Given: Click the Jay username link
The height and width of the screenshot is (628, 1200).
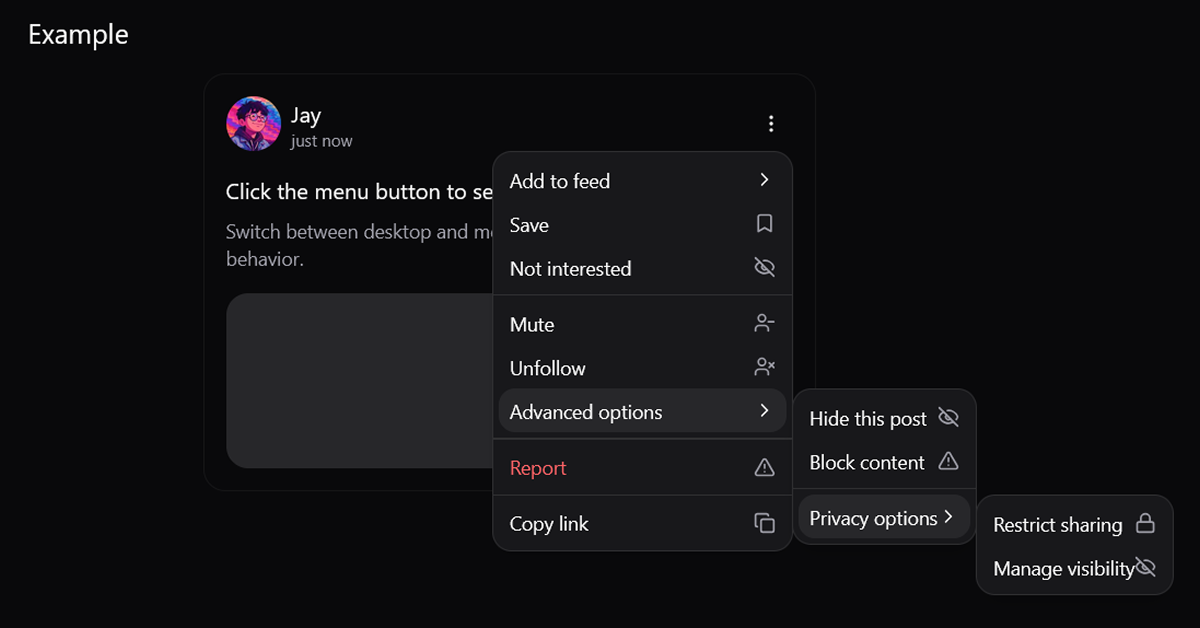Looking at the screenshot, I should [306, 115].
